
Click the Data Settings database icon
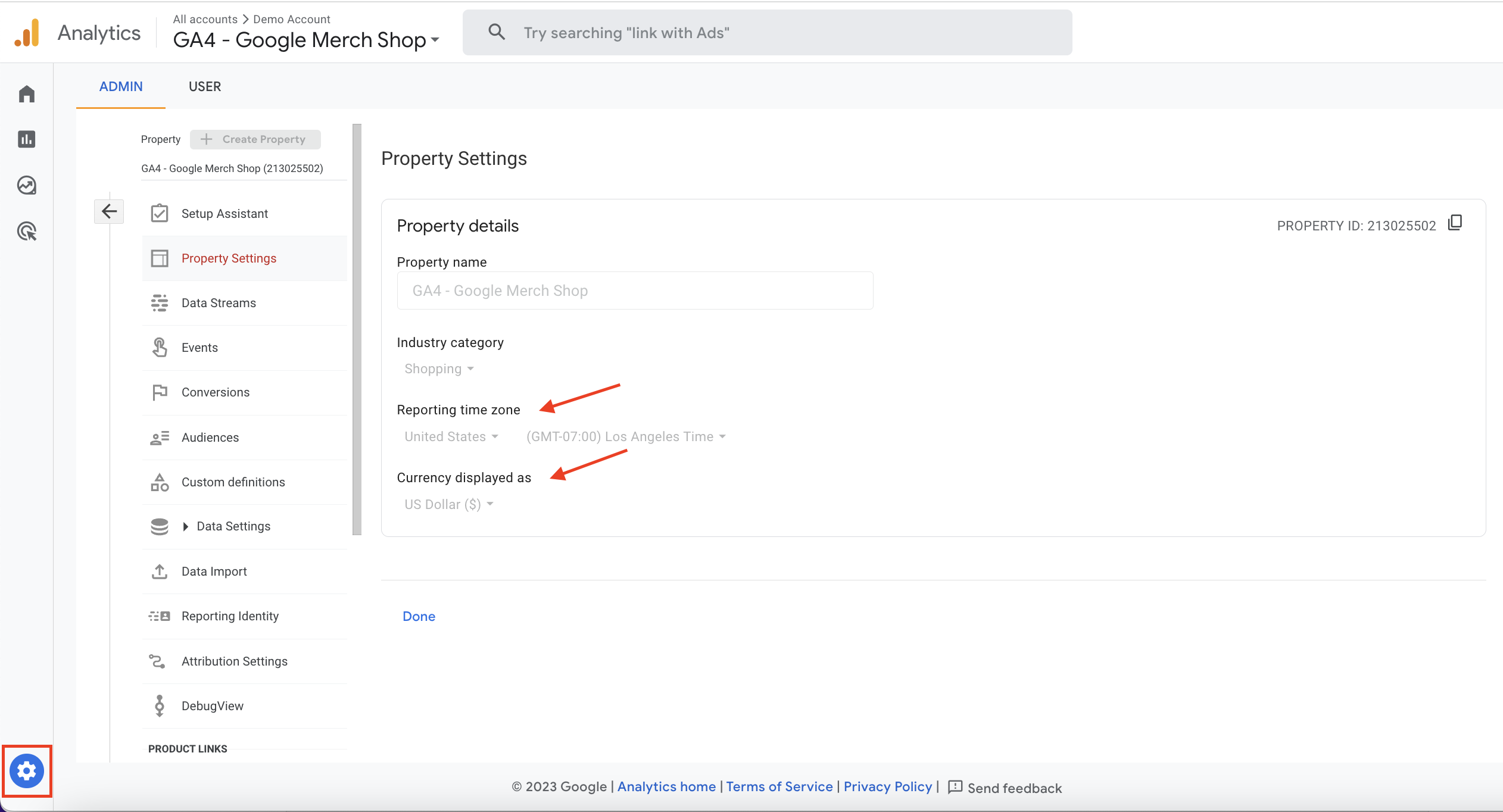point(160,526)
